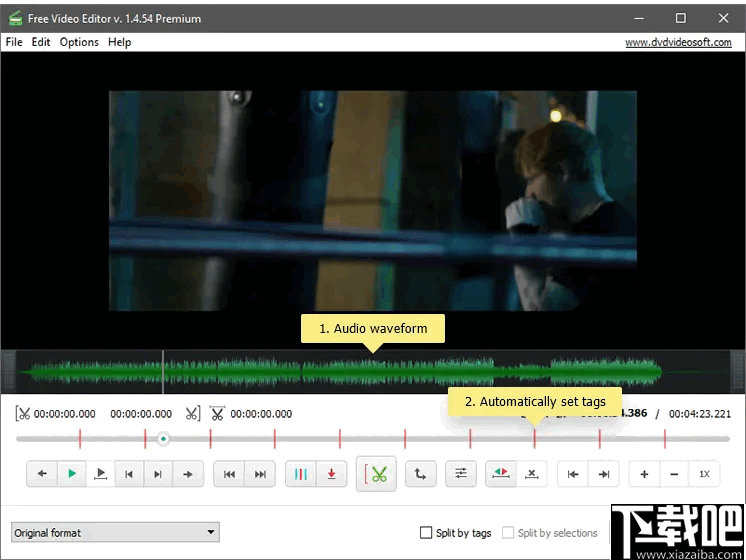This screenshot has width=746, height=560.
Task: Click the play selection button
Action: [100, 473]
